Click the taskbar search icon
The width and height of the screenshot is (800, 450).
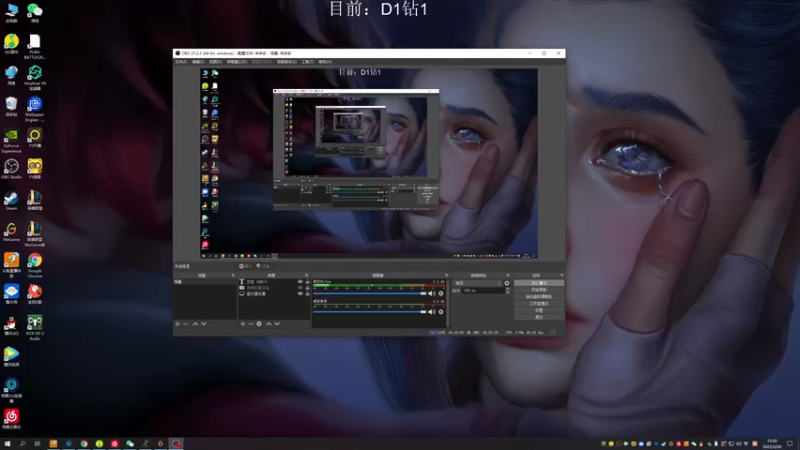click(22, 444)
